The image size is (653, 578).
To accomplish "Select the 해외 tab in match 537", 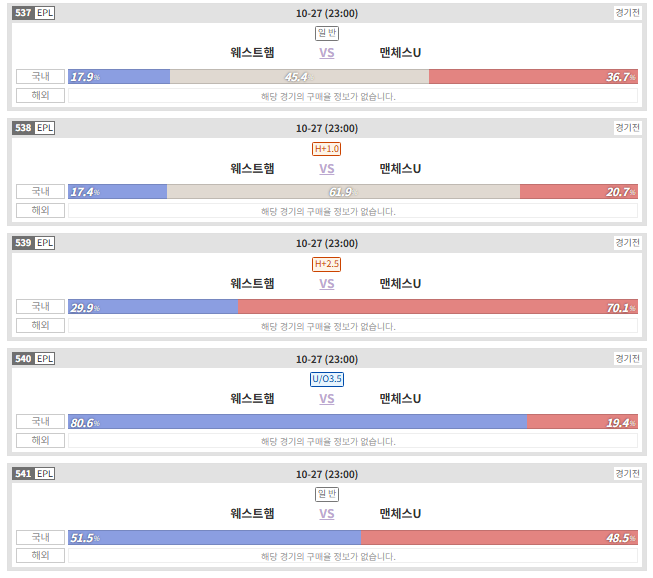I will (40, 95).
